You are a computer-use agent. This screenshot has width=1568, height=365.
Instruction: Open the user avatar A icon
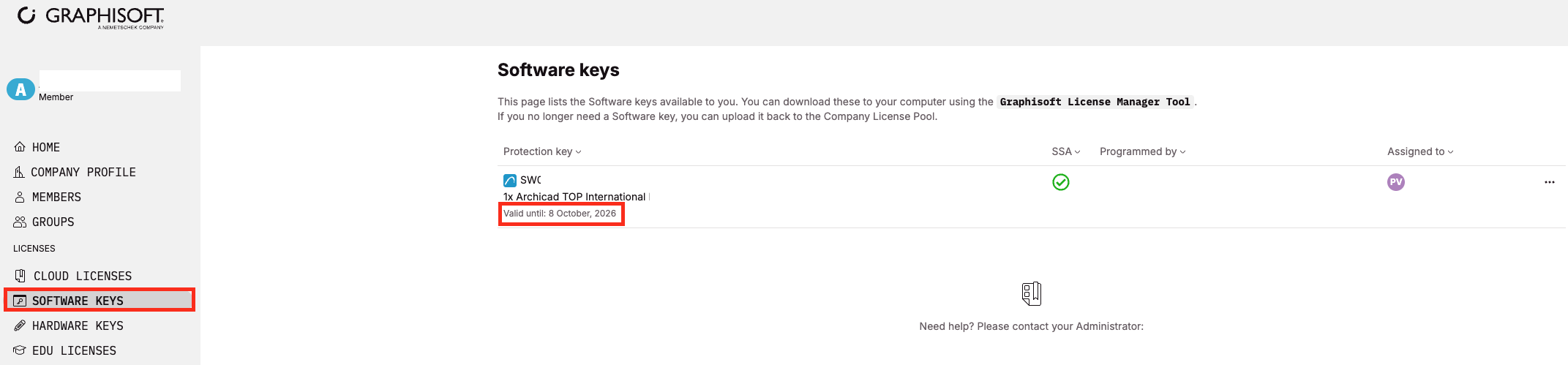[20, 89]
